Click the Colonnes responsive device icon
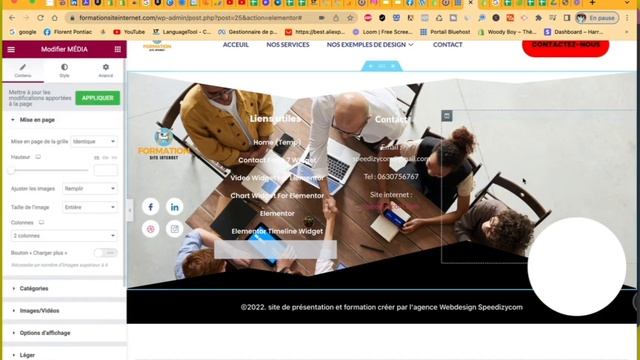 [41, 222]
